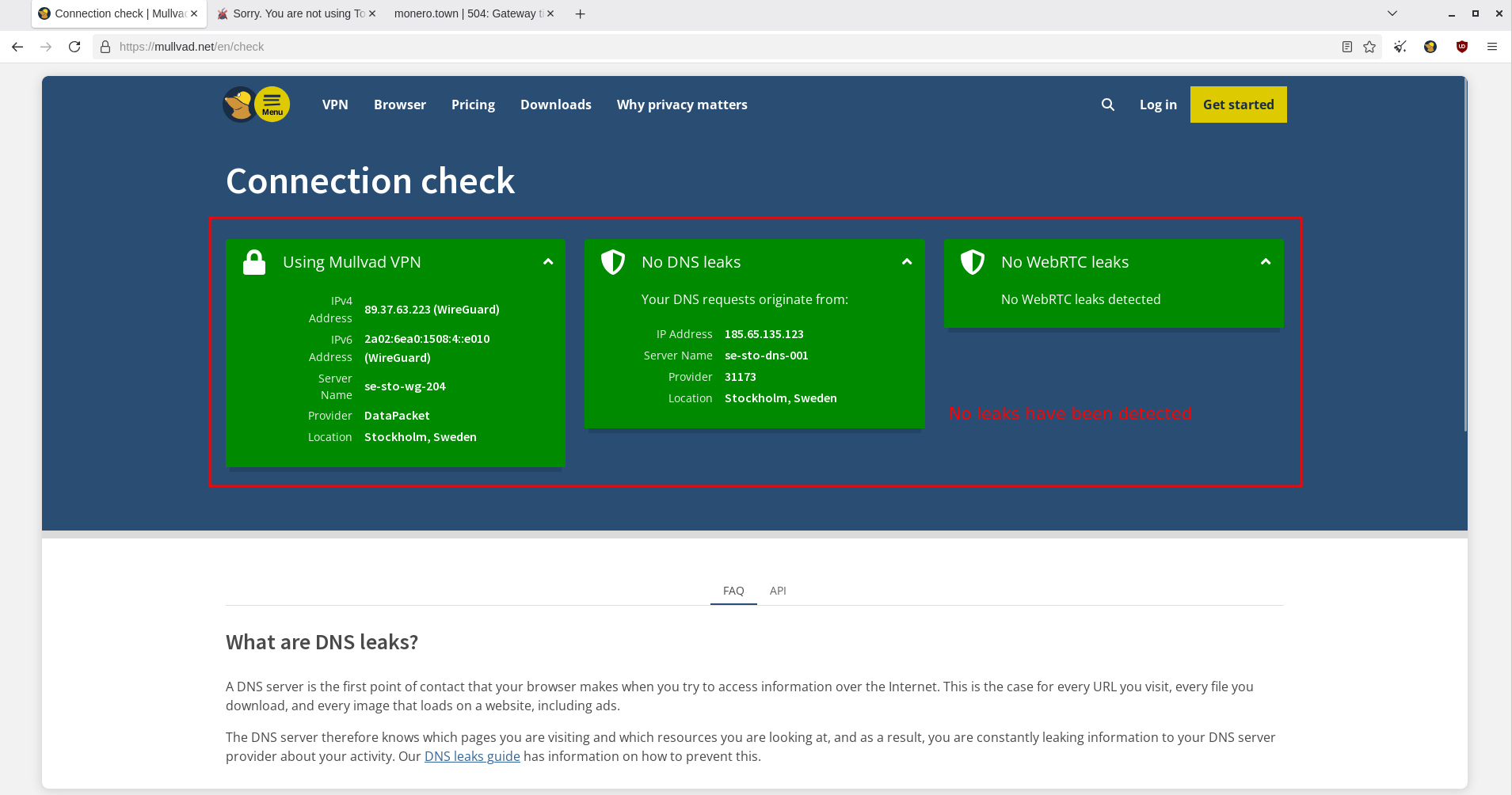Click the URL address bar field
The image size is (1512, 795).
[713, 47]
